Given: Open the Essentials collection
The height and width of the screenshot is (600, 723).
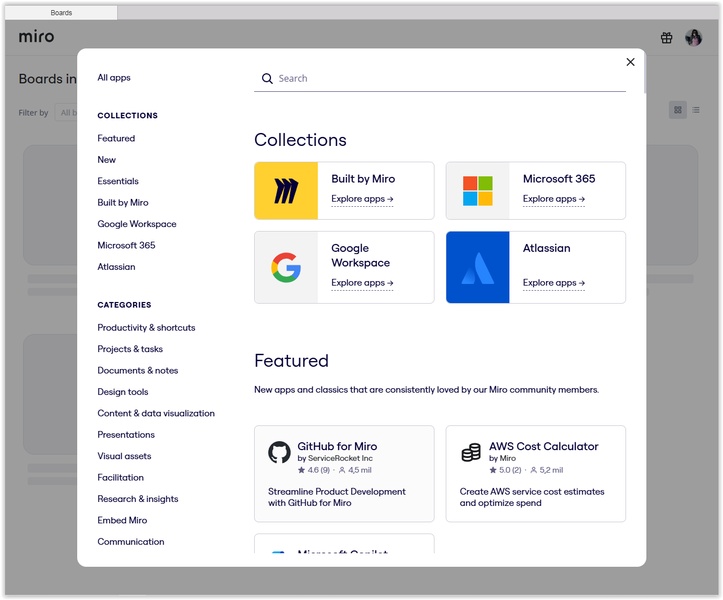Looking at the screenshot, I should pyautogui.click(x=118, y=181).
